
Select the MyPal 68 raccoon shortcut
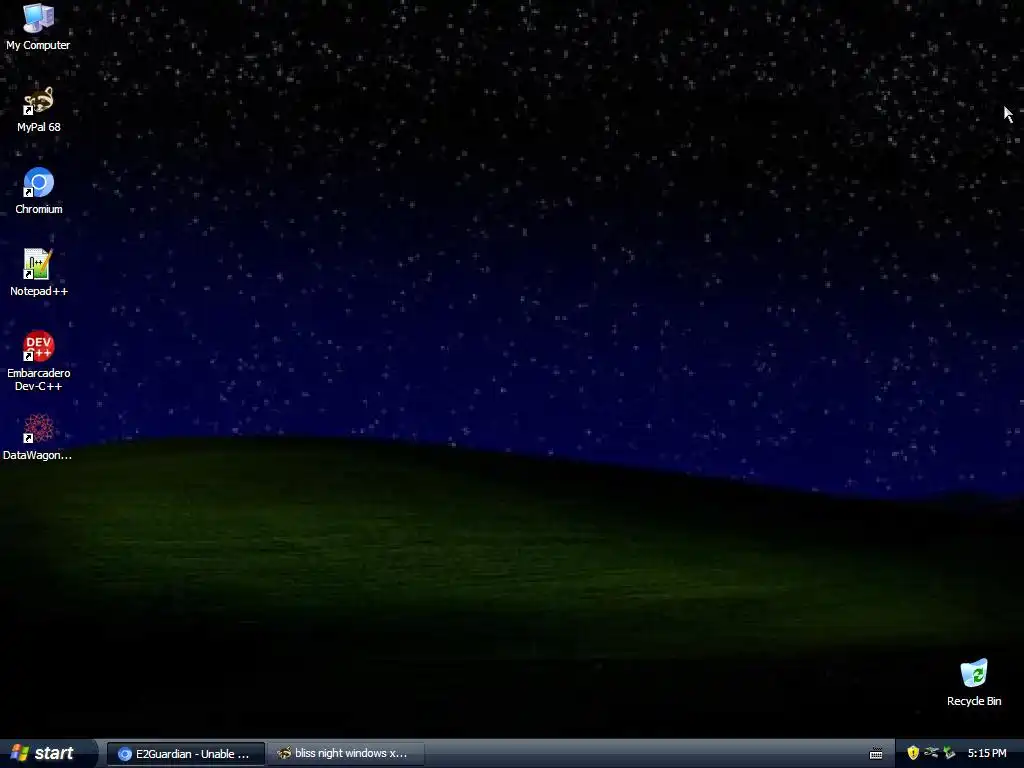[39, 109]
